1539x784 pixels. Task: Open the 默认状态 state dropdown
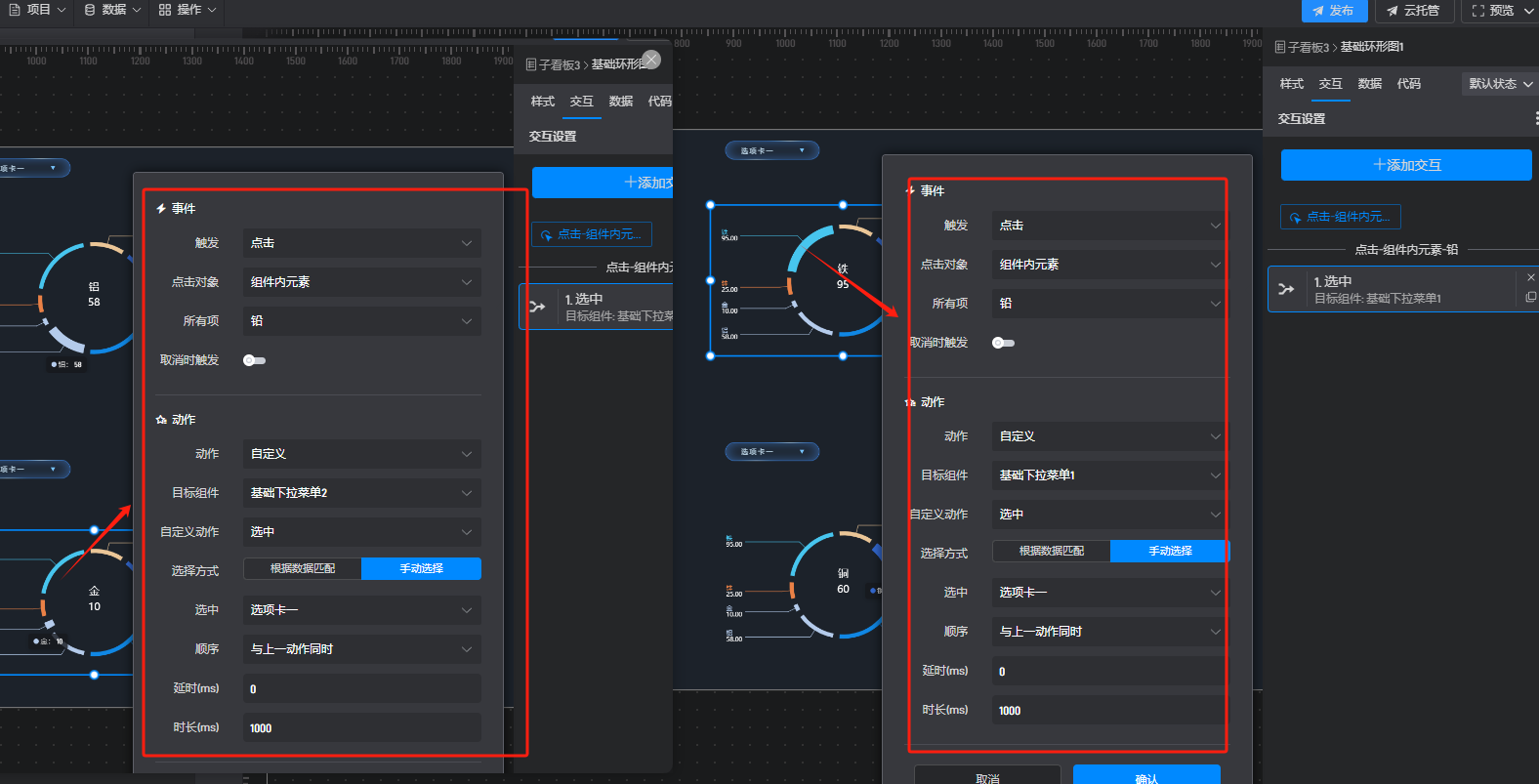(x=1500, y=84)
